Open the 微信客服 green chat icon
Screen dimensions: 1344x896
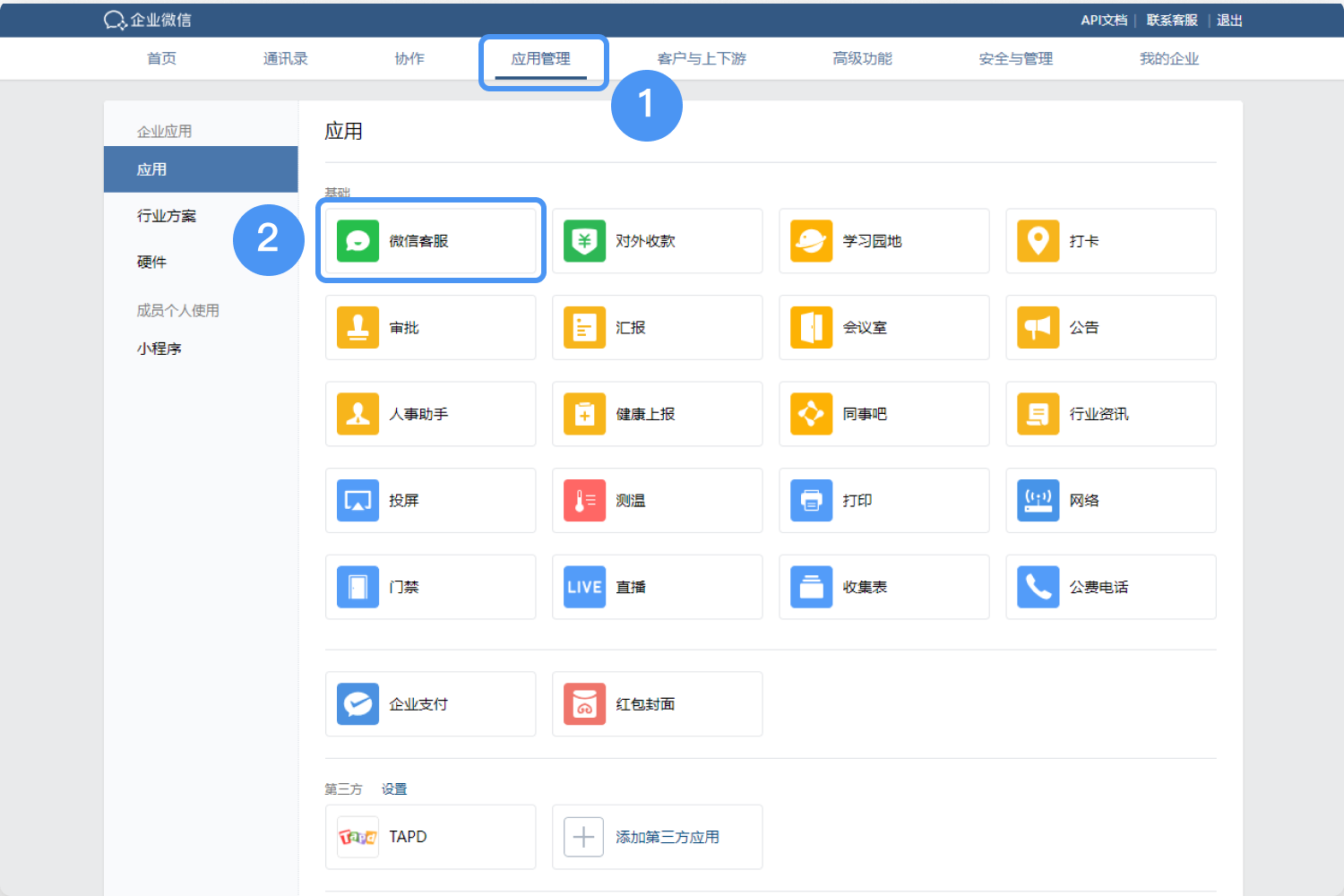point(358,241)
